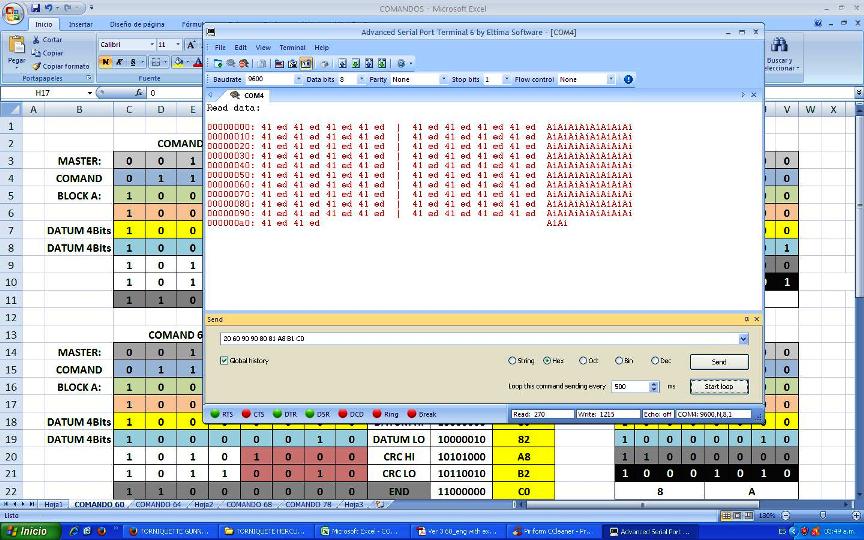Open the Name Box H17 dropdown
864x540 pixels.
tap(89, 93)
